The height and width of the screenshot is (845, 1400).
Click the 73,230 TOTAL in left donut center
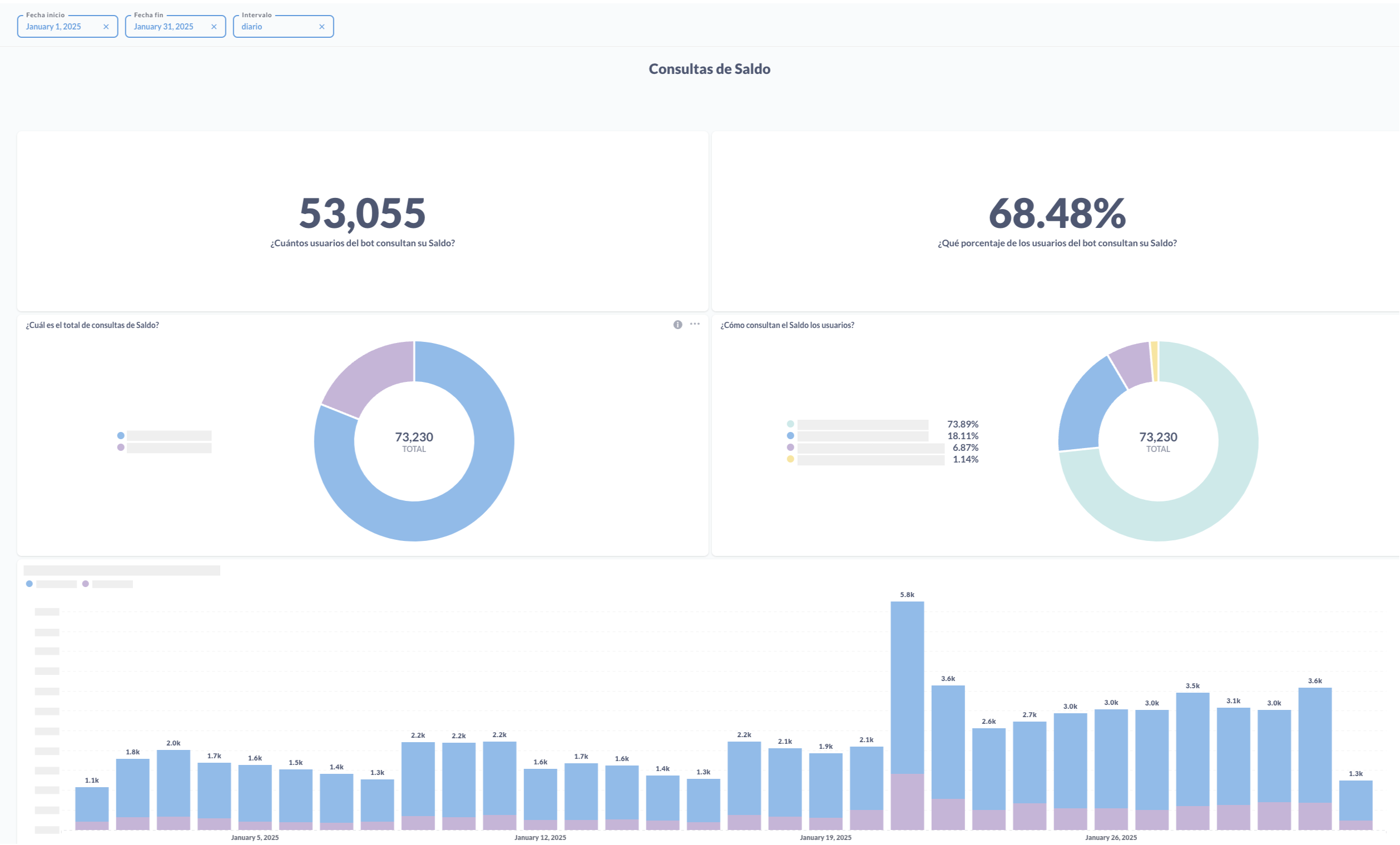click(x=414, y=441)
